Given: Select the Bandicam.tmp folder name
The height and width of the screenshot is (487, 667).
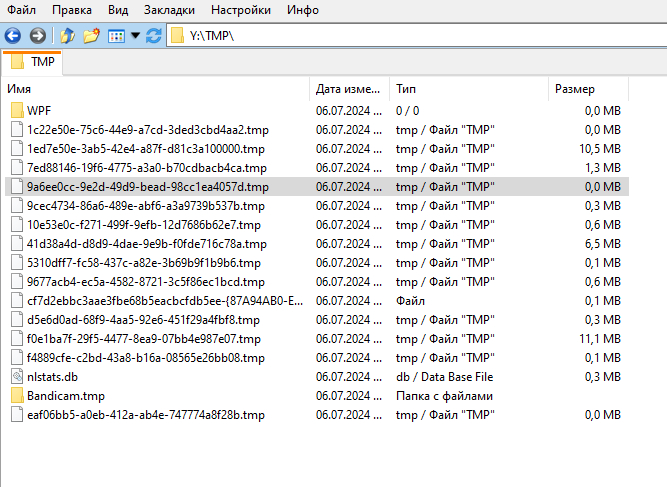Looking at the screenshot, I should tap(66, 396).
